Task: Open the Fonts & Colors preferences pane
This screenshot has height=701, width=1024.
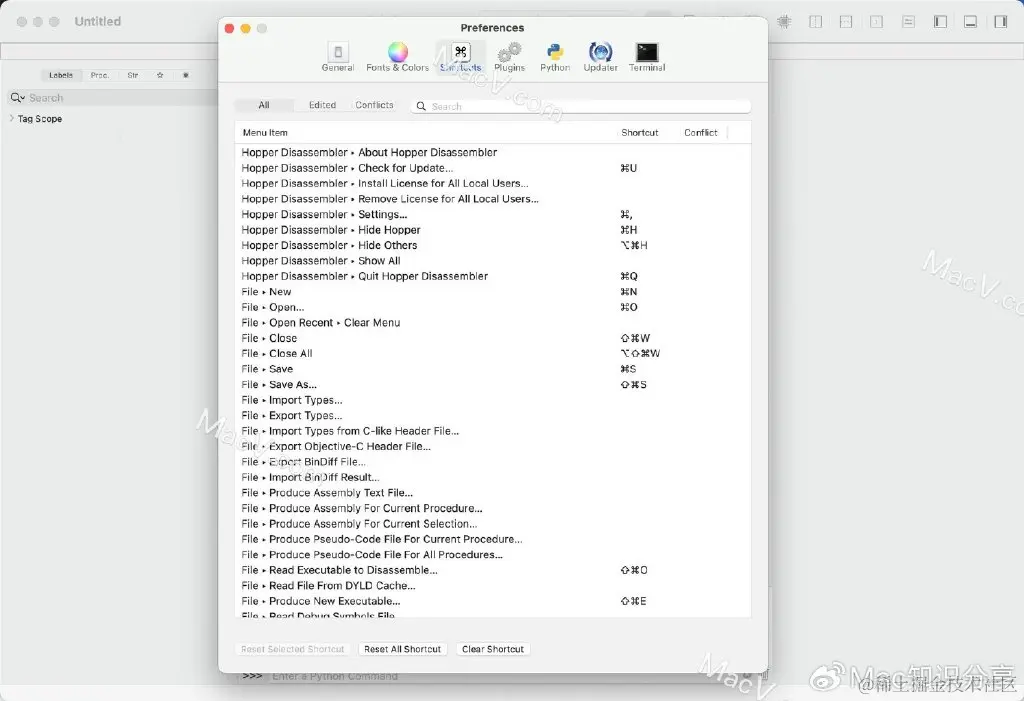Action: (x=397, y=57)
